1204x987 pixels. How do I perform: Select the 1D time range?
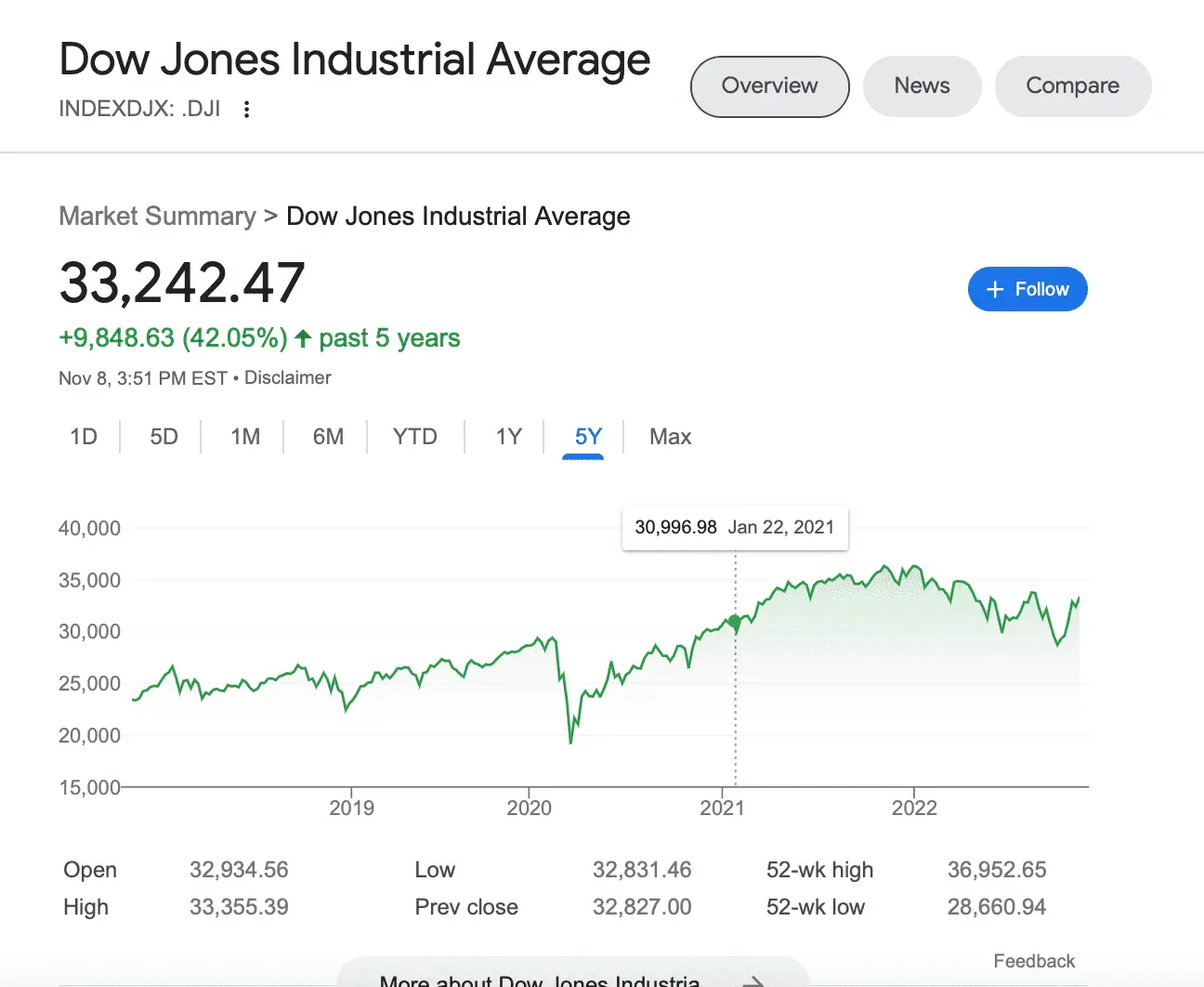click(84, 437)
